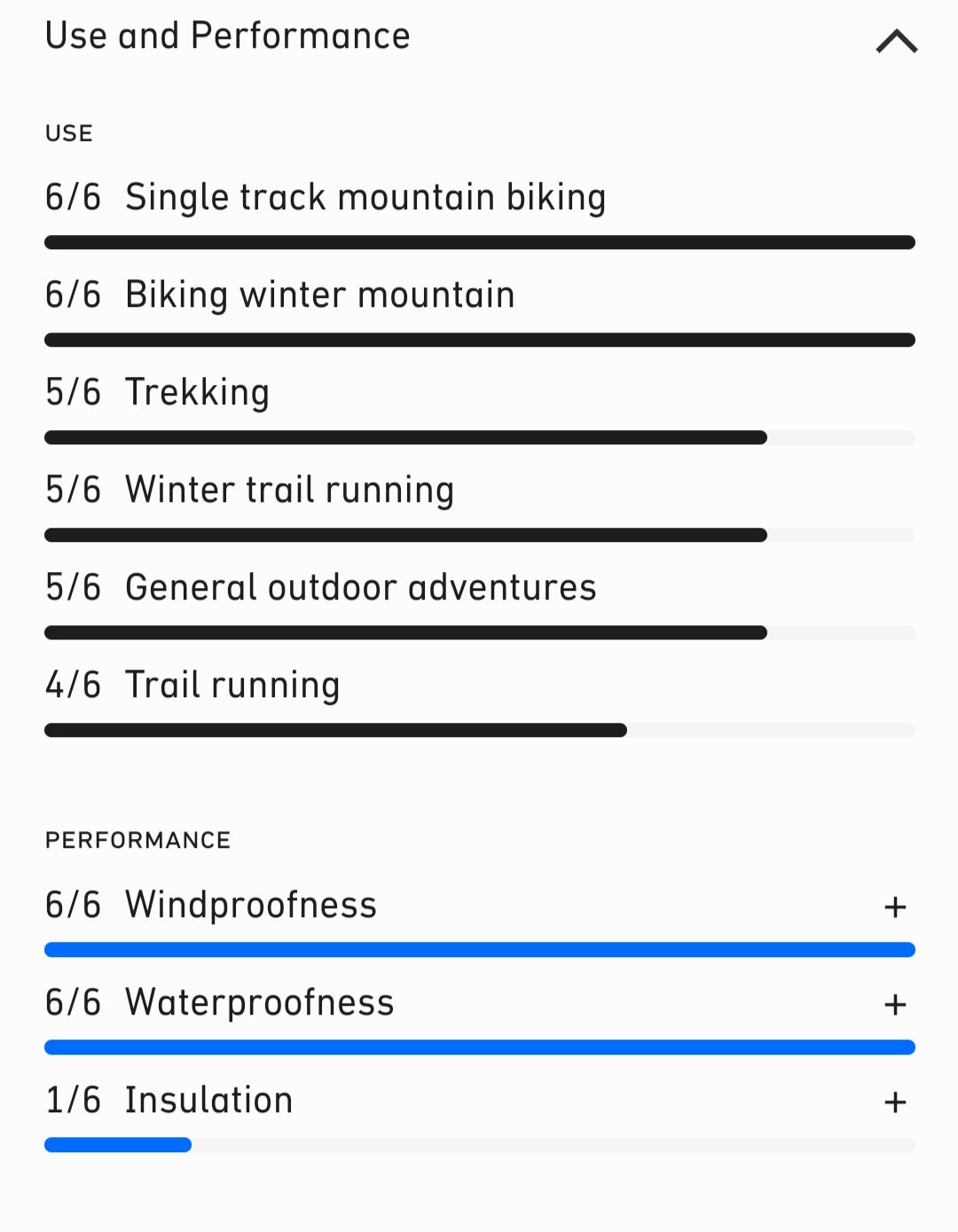958x1232 pixels.
Task: Tap the Single track mountain biking text
Action: (365, 197)
